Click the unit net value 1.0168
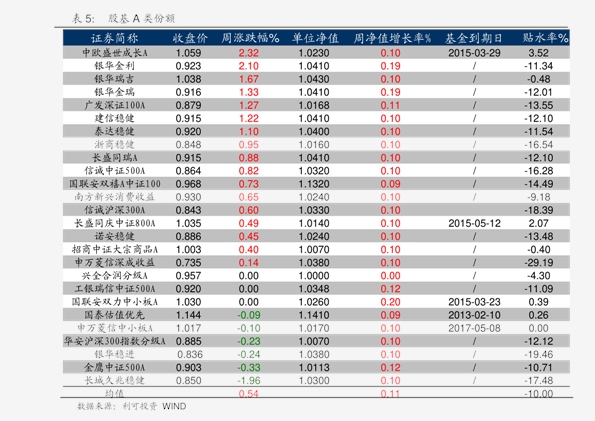The width and height of the screenshot is (595, 421). click(314, 105)
